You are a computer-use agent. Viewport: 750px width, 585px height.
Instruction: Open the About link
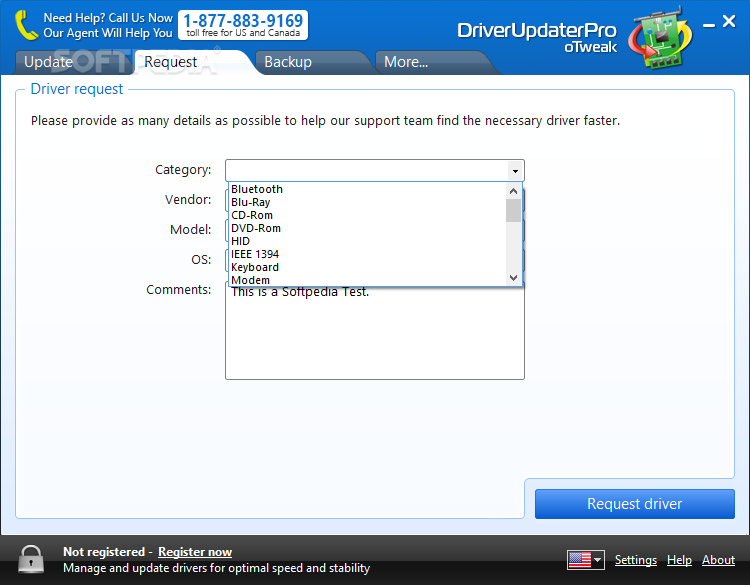tap(718, 560)
